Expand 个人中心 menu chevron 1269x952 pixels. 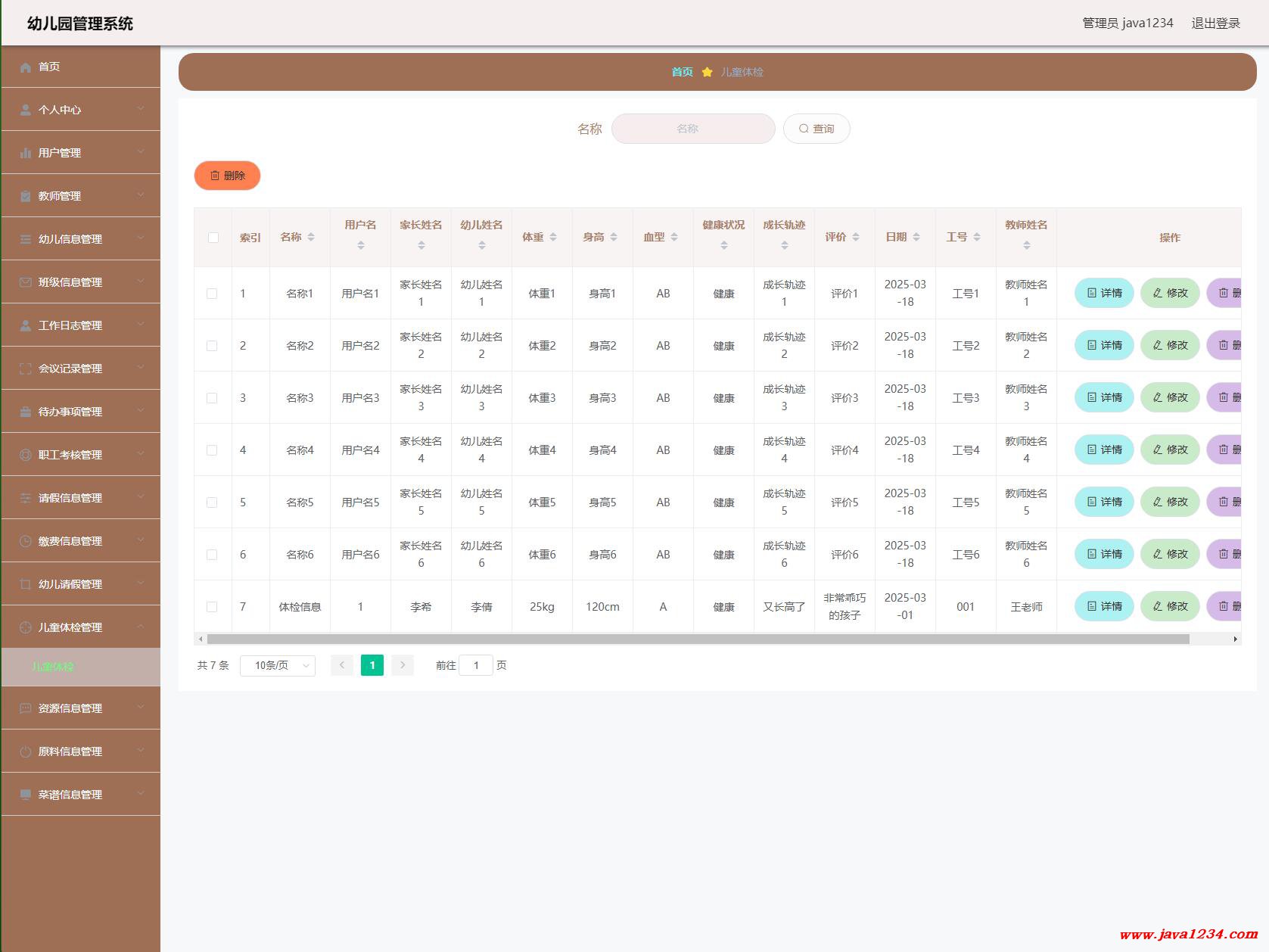pos(141,110)
